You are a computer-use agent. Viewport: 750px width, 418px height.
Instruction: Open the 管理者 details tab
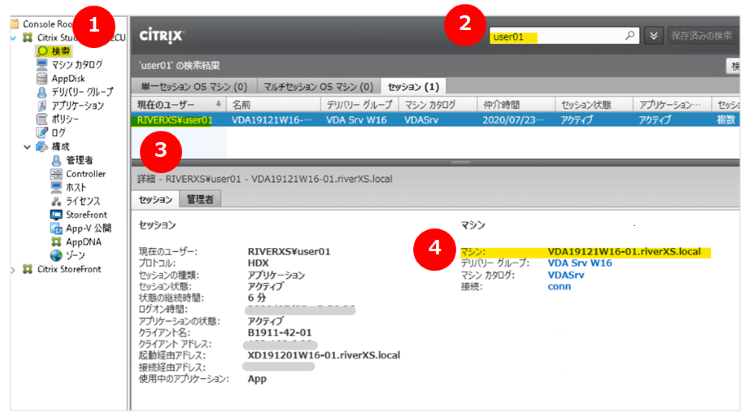[x=200, y=199]
